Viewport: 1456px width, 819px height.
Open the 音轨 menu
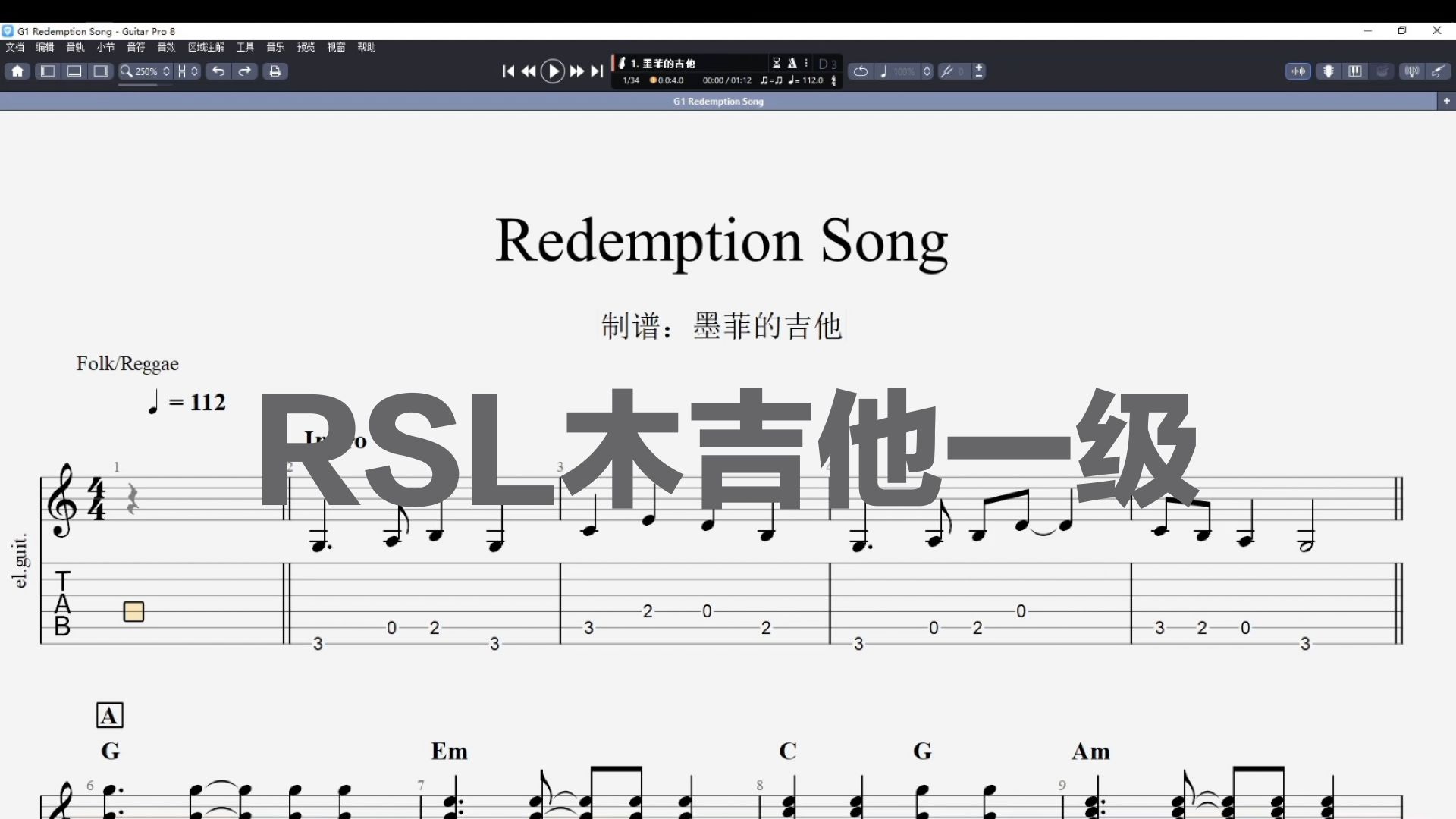75,46
